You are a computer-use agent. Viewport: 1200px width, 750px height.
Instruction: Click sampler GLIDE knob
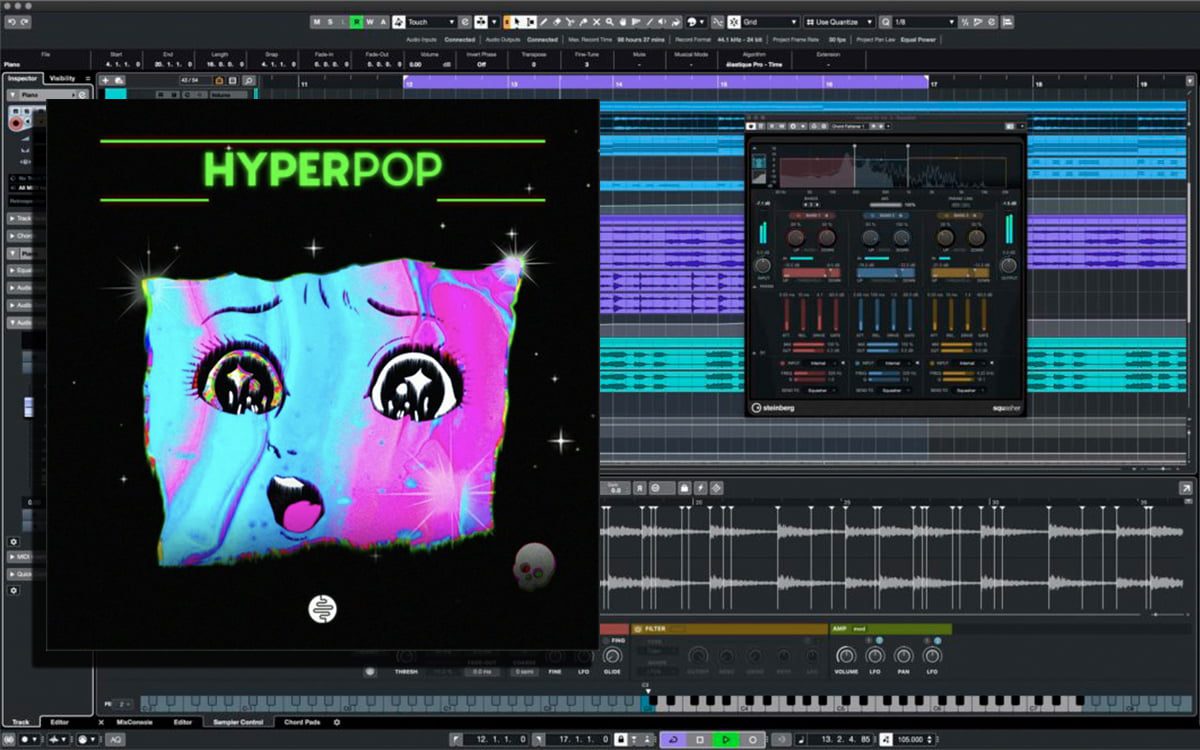click(x=612, y=656)
